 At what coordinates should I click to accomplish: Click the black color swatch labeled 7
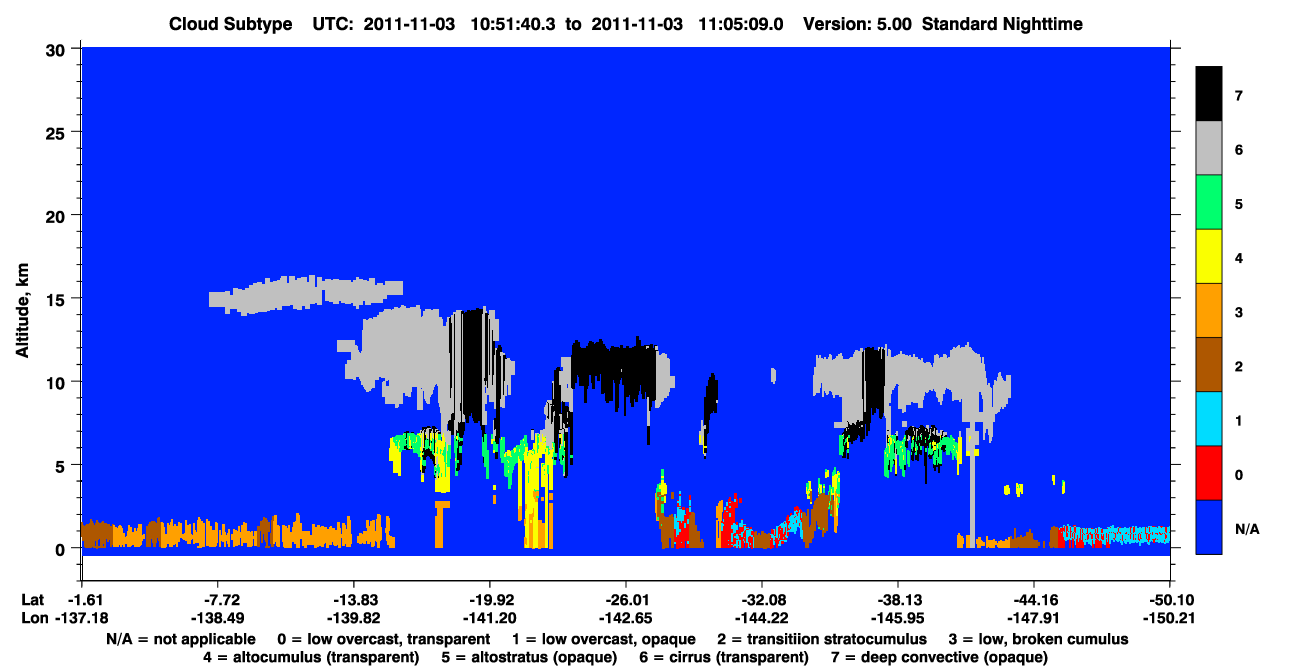[1209, 95]
